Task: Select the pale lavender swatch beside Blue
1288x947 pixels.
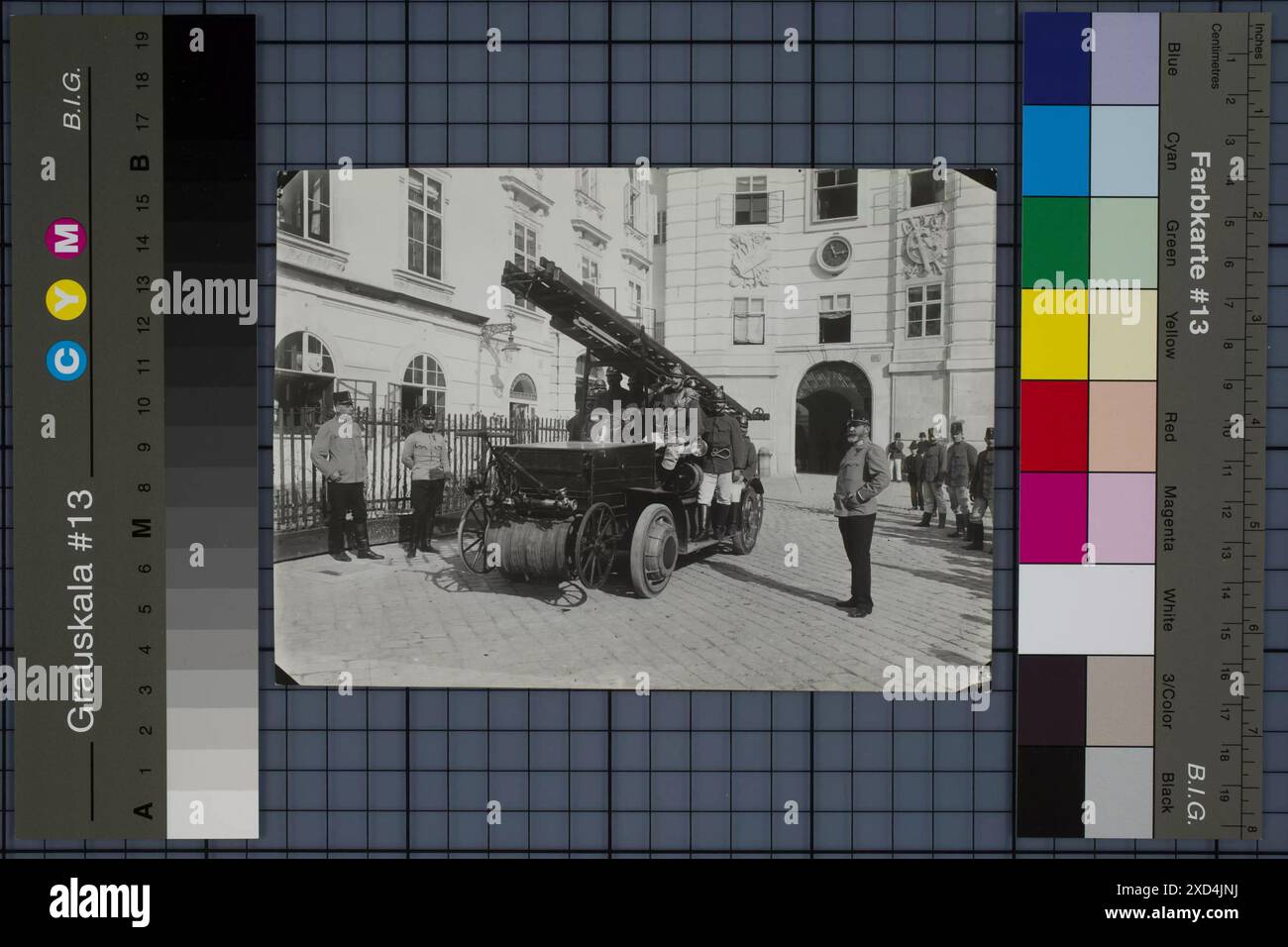Action: pyautogui.click(x=1125, y=58)
